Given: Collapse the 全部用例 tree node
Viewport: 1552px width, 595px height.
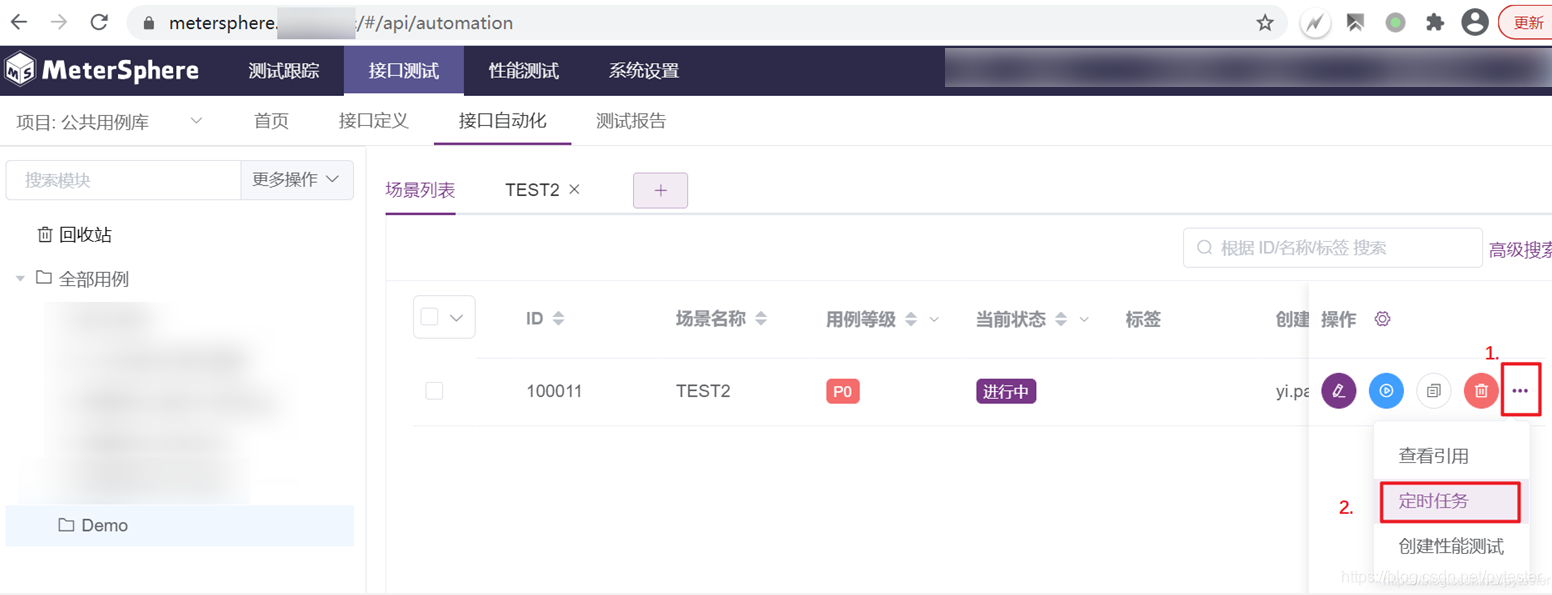Looking at the screenshot, I should pyautogui.click(x=20, y=279).
